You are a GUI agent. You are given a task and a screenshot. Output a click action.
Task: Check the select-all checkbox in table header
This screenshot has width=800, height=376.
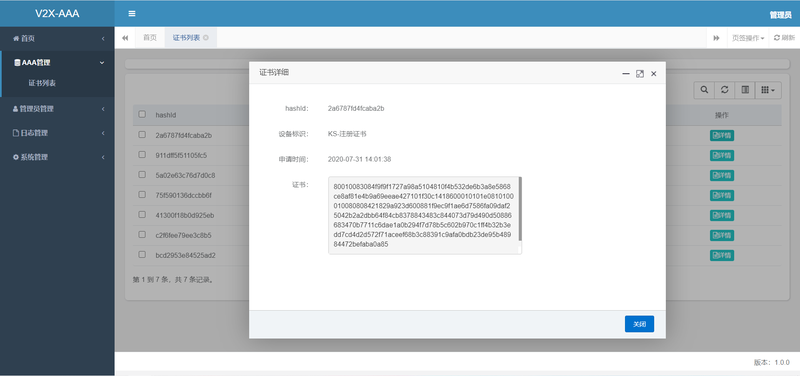point(142,114)
